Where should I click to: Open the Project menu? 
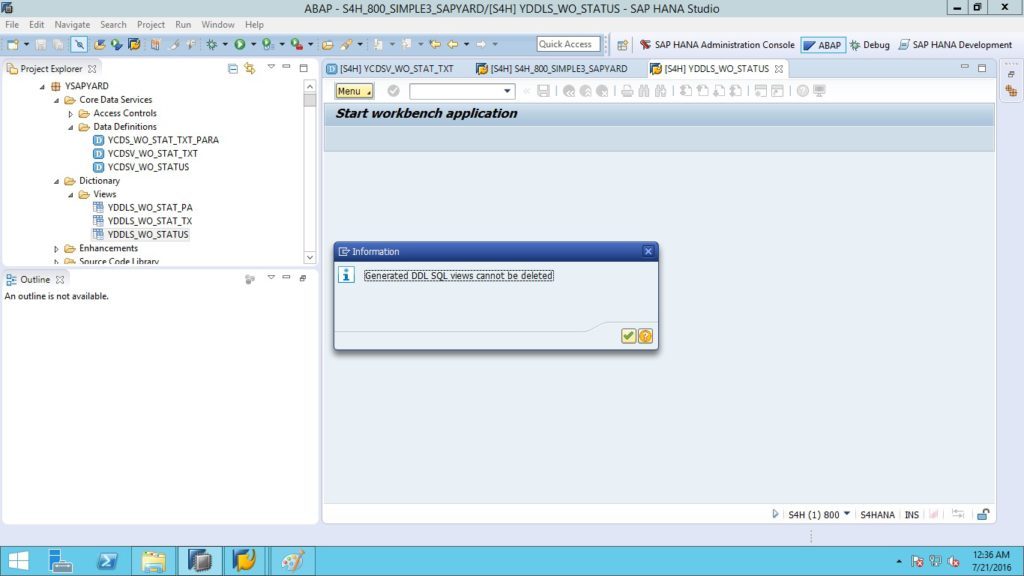pyautogui.click(x=150, y=24)
